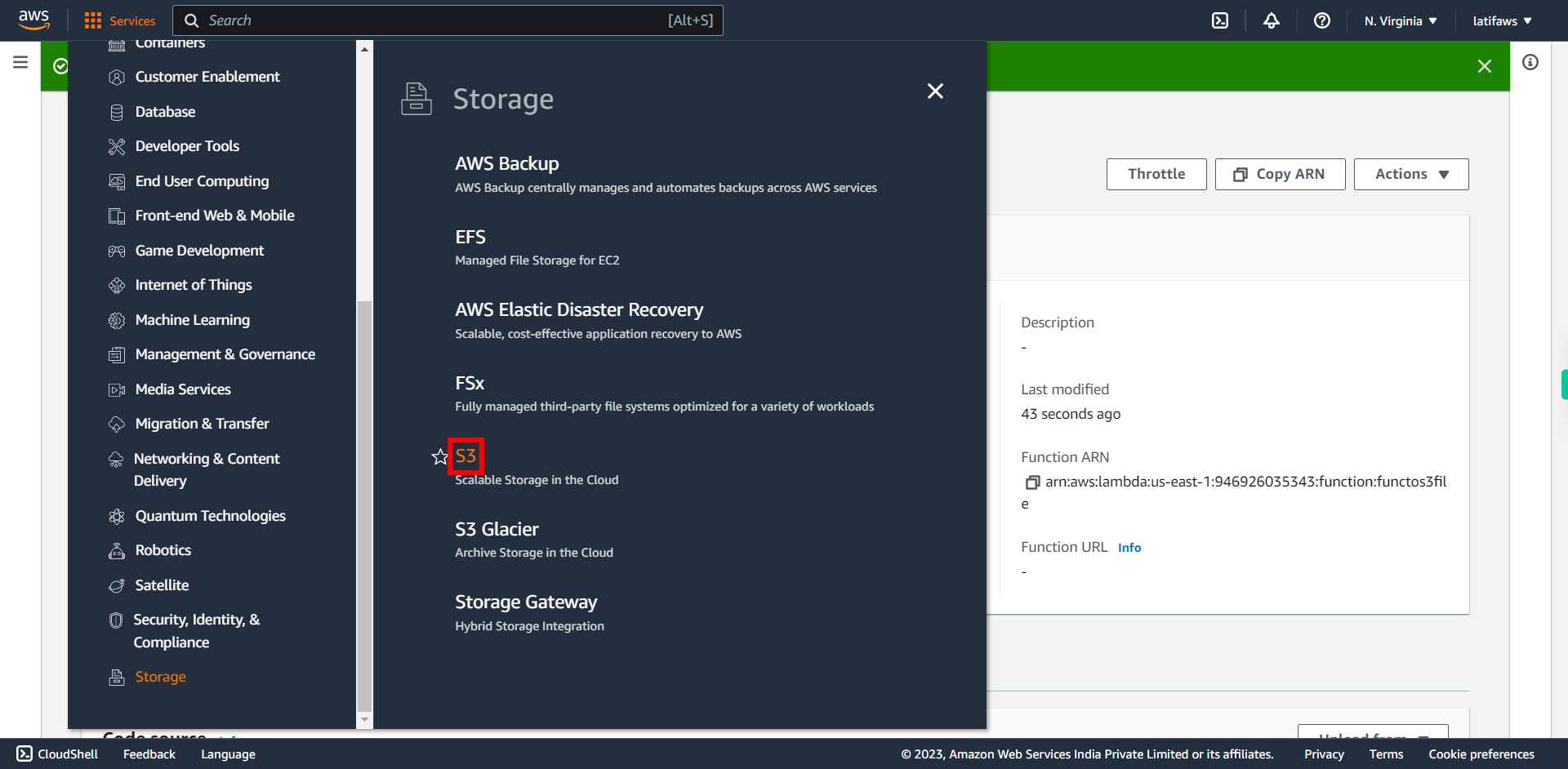Open CloudShell from the top bar icon
Image resolution: width=1568 pixels, height=769 pixels.
1220,20
